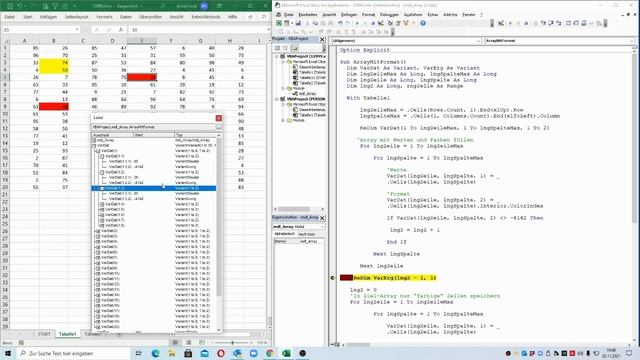Switch to Tabelle1 sheet tab
This screenshot has height=360, width=640.
(67, 334)
